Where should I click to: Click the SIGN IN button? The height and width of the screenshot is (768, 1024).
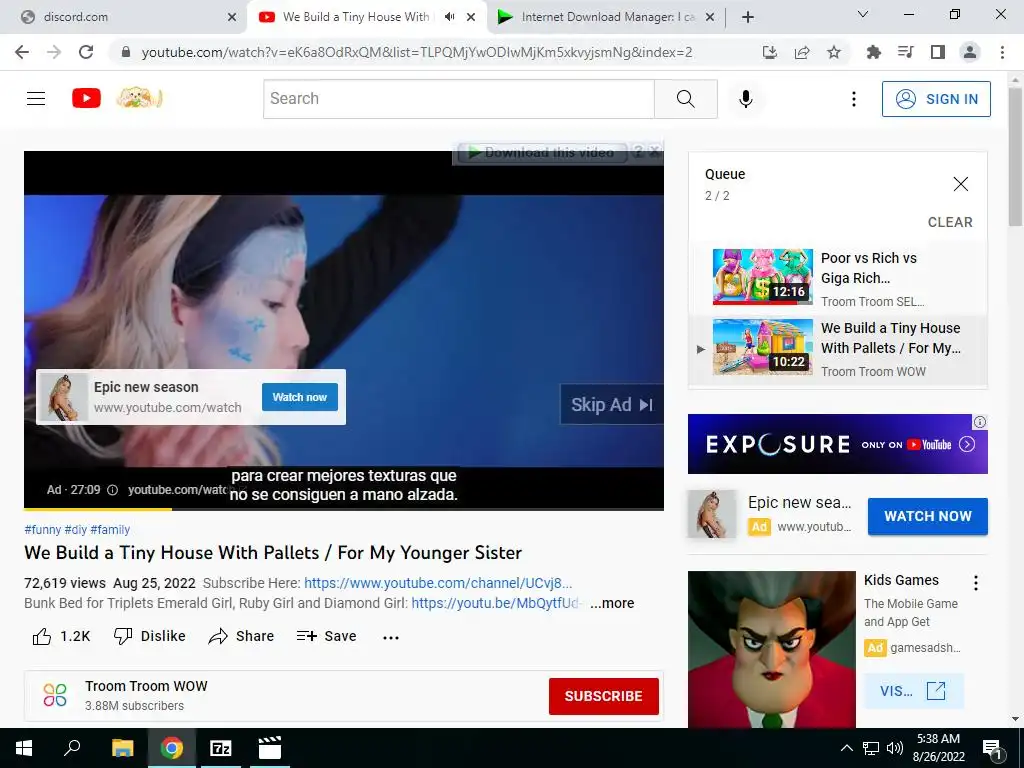[936, 99]
